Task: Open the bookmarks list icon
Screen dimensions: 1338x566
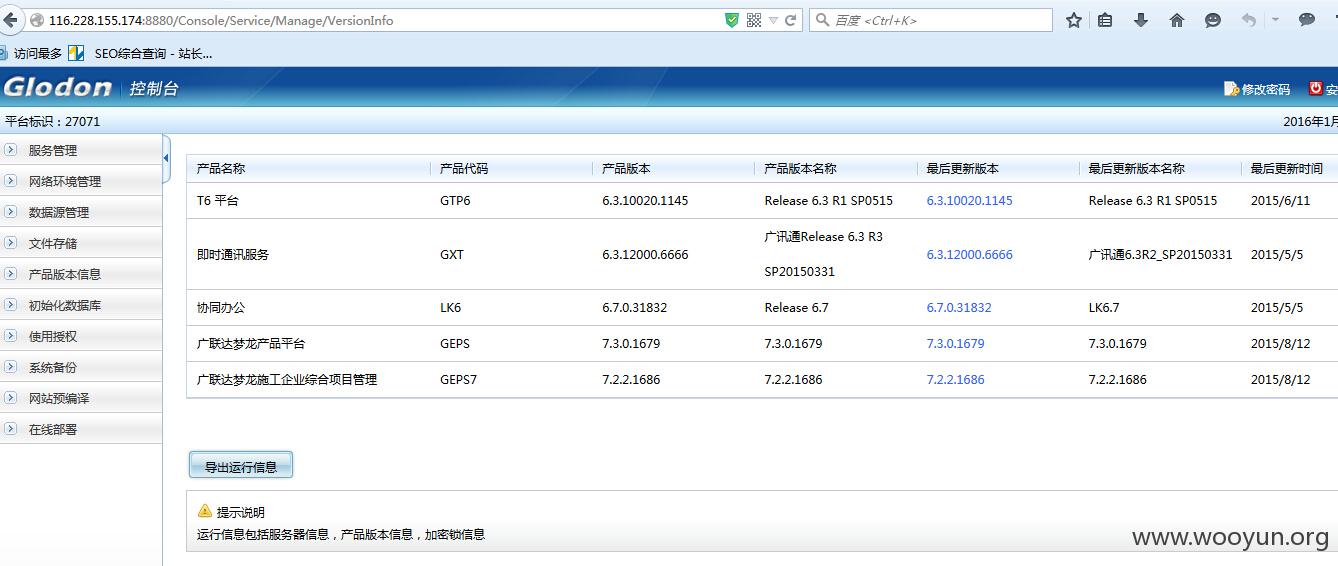Action: [x=1105, y=20]
